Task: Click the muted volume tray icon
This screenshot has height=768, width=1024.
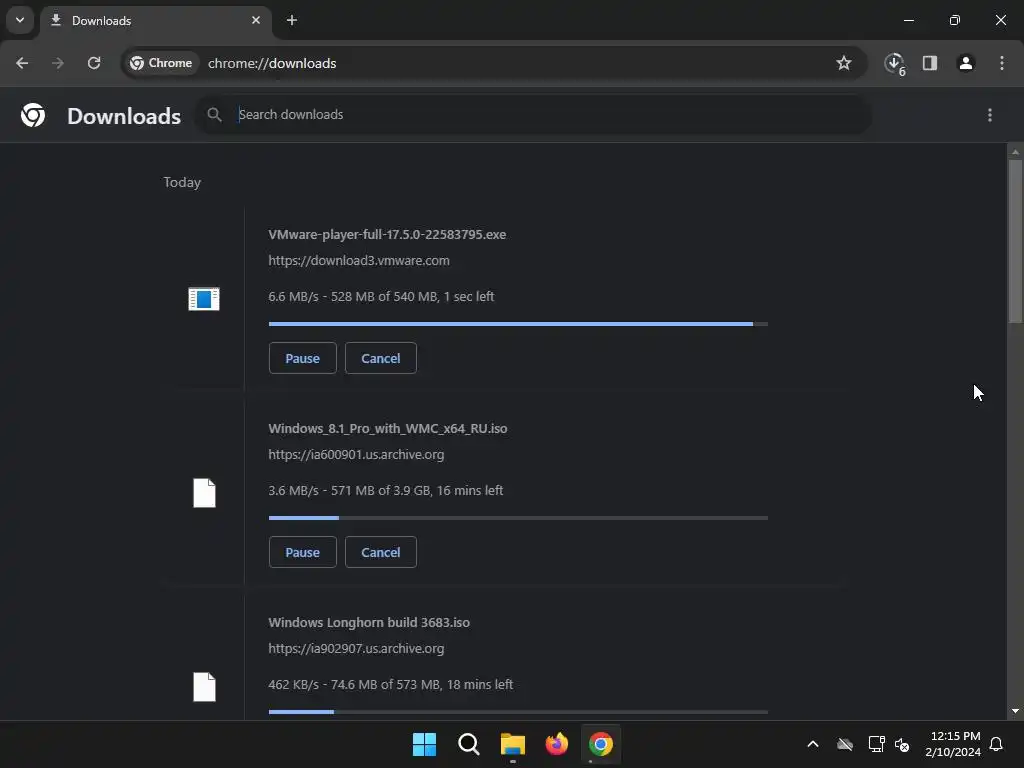Action: coord(902,744)
